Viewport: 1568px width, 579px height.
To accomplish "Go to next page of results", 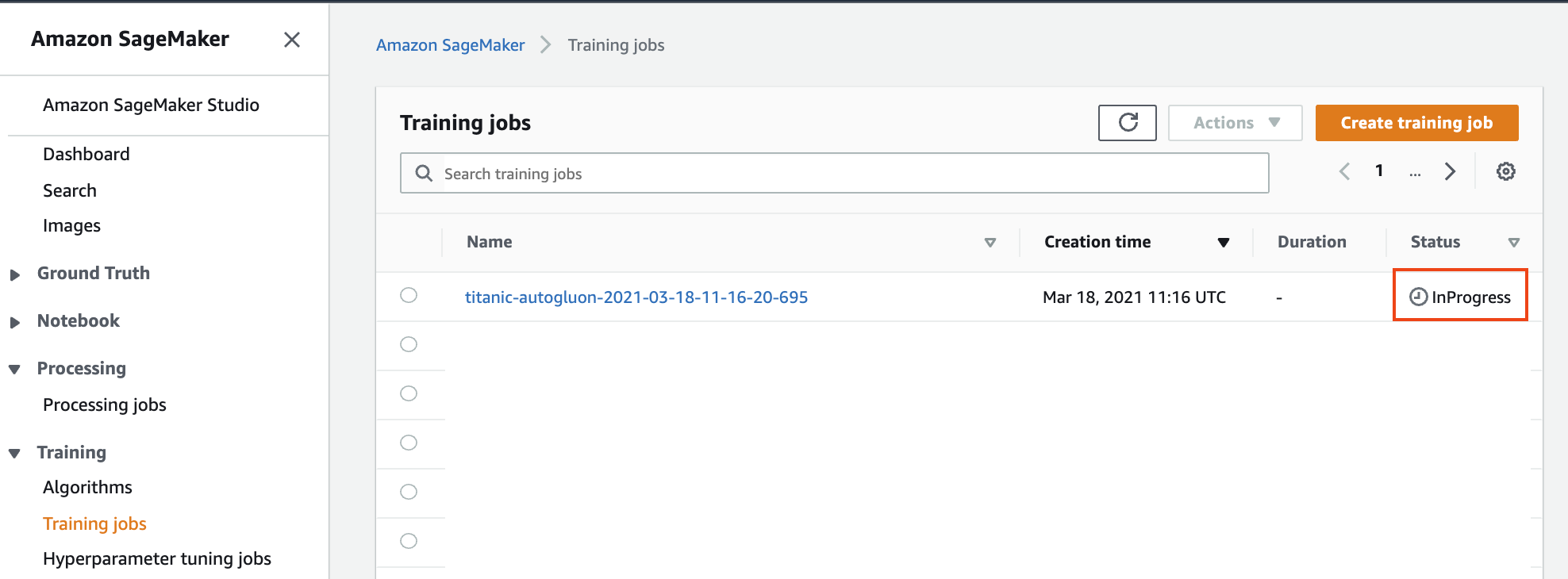I will click(1450, 171).
